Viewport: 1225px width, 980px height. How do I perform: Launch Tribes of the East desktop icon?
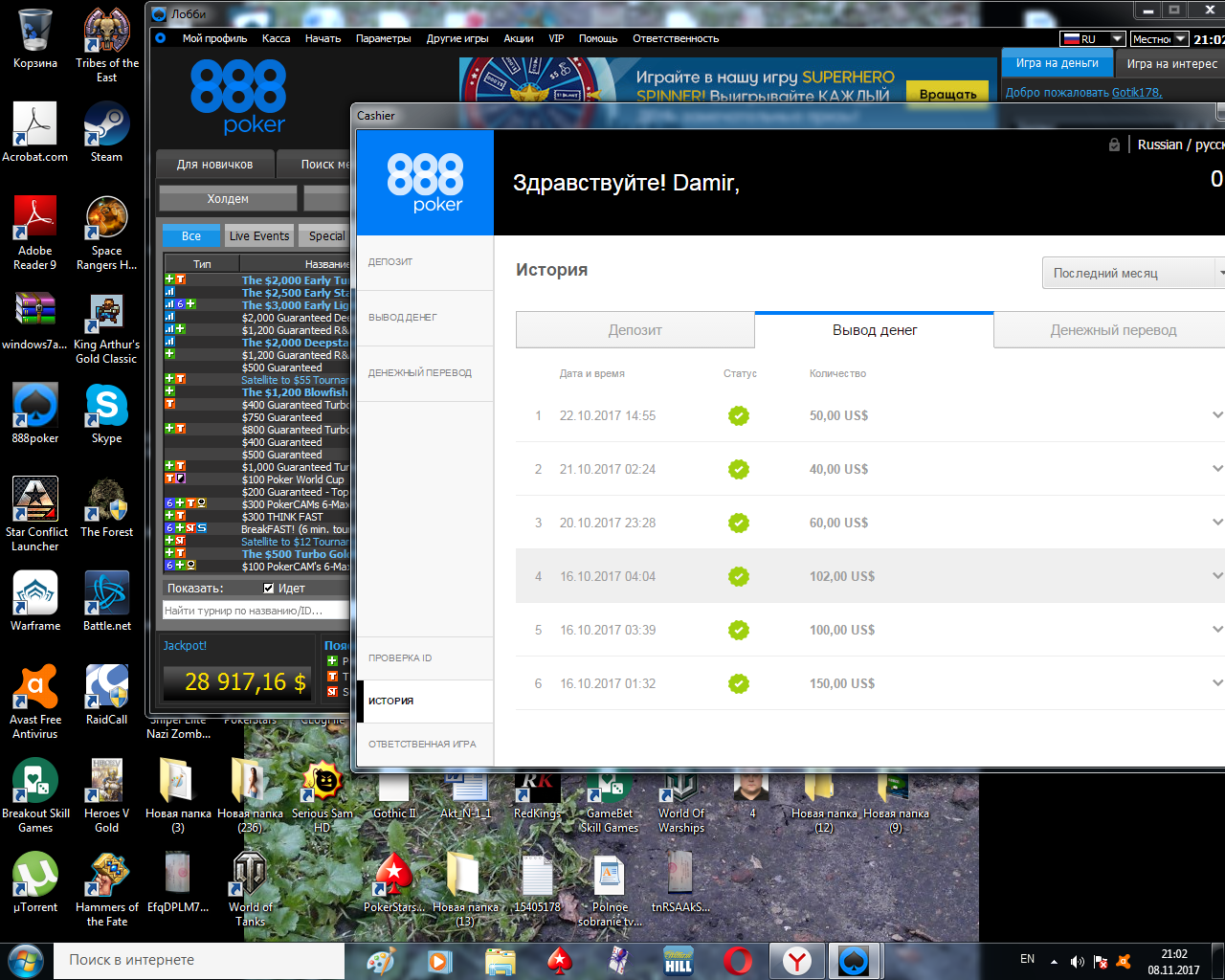107,43
